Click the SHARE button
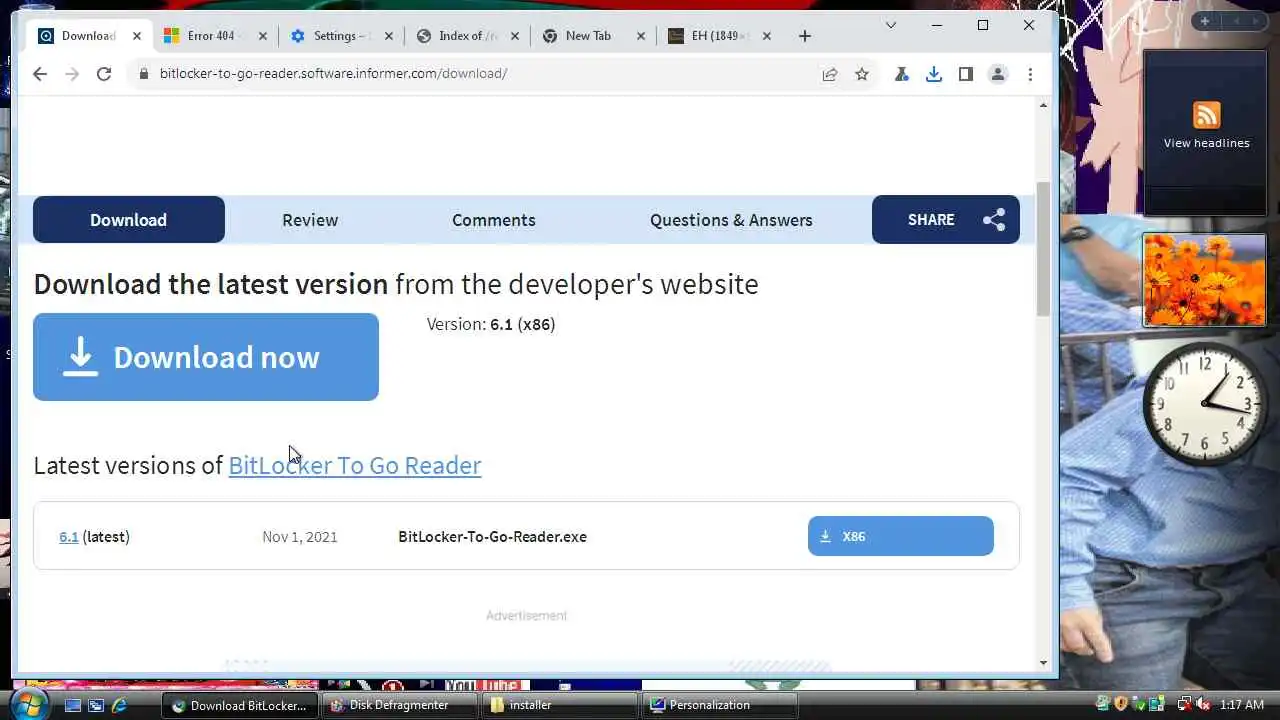The height and width of the screenshot is (720, 1280). point(946,220)
